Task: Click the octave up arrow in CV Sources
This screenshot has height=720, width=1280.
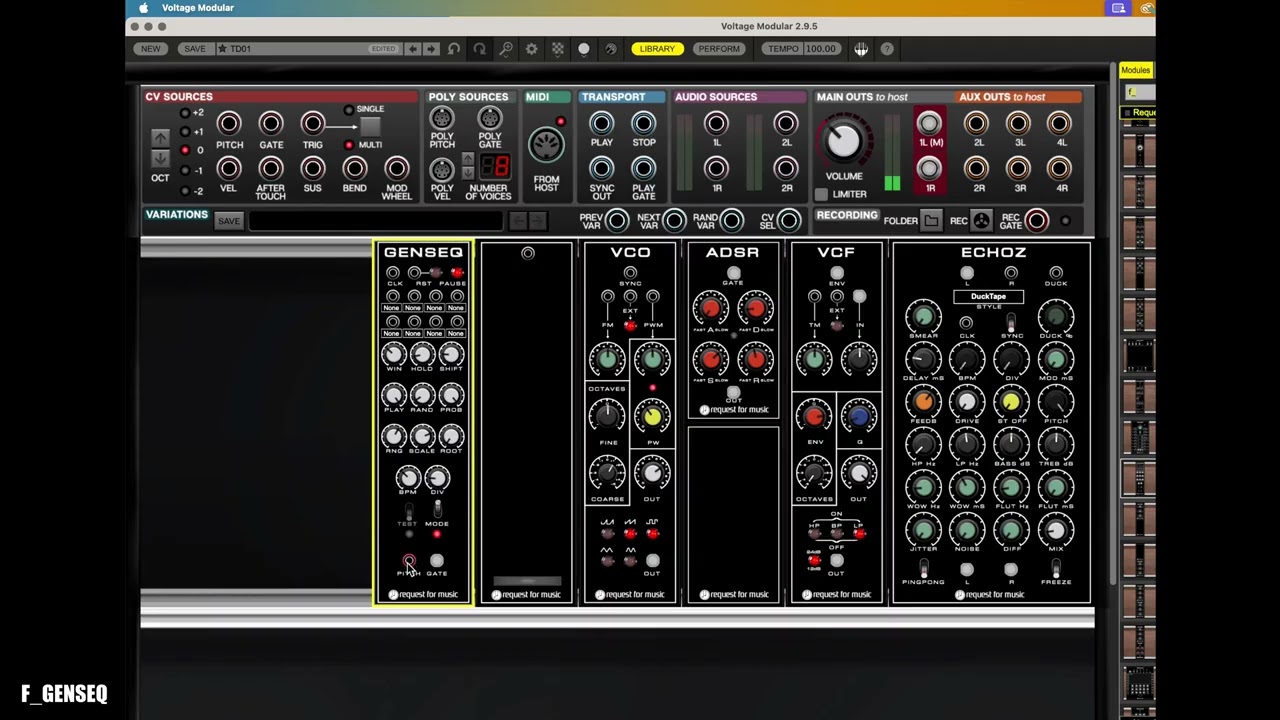Action: pos(160,137)
